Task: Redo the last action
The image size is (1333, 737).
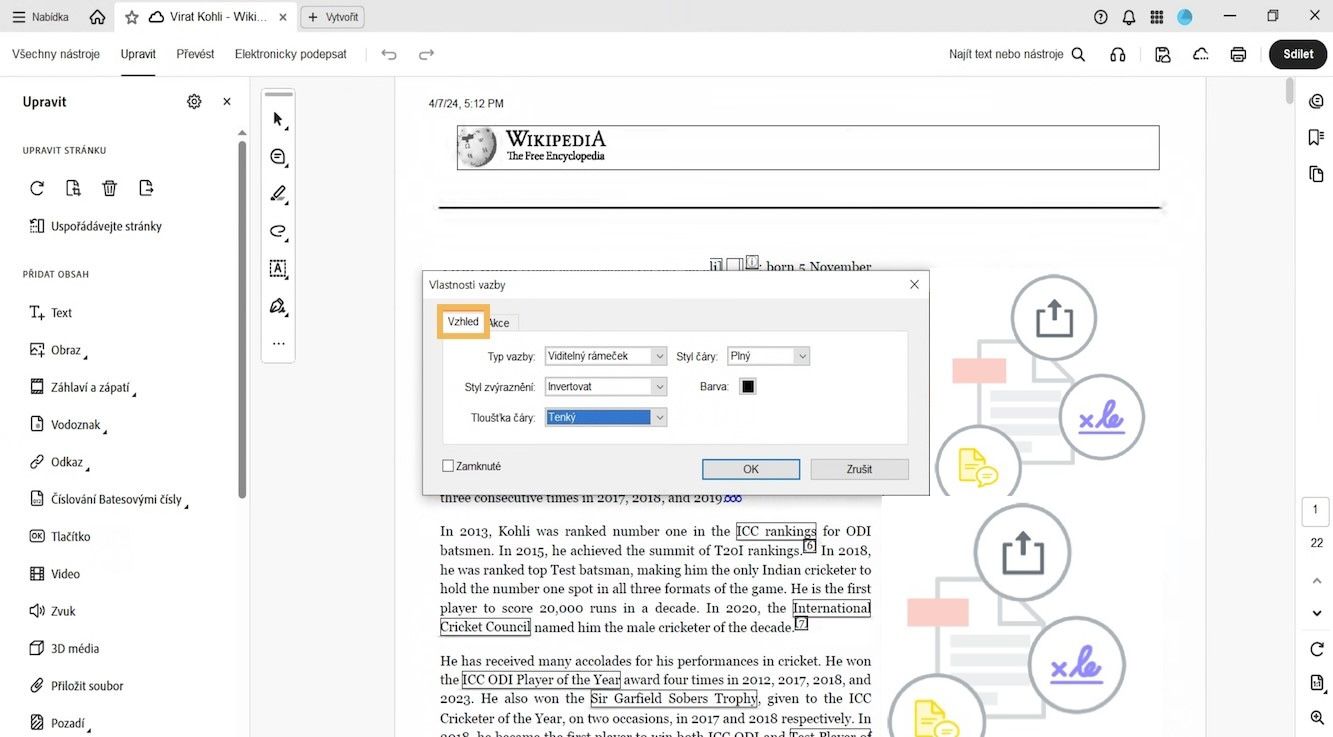Action: (x=427, y=55)
